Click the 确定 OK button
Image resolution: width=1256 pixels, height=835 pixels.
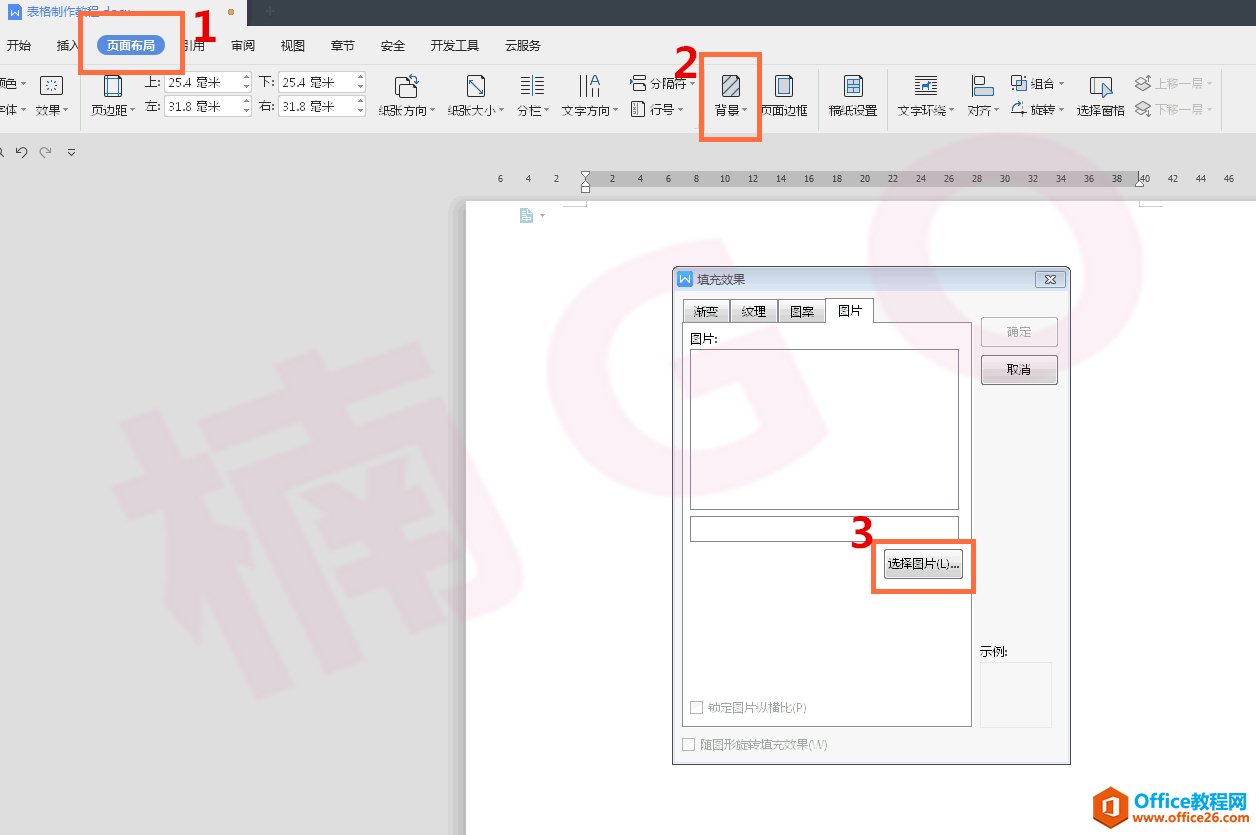(1019, 332)
